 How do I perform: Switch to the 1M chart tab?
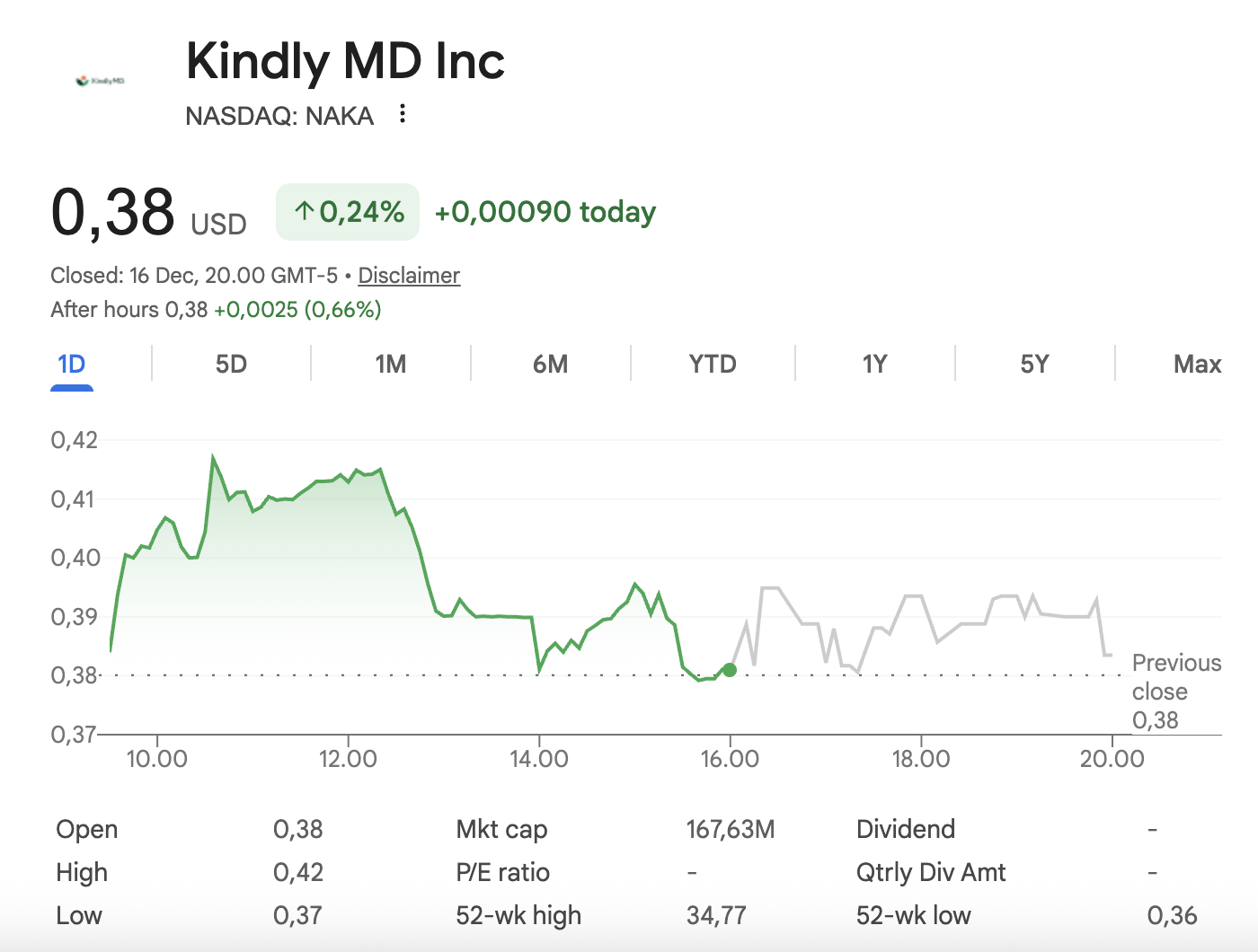(x=391, y=365)
